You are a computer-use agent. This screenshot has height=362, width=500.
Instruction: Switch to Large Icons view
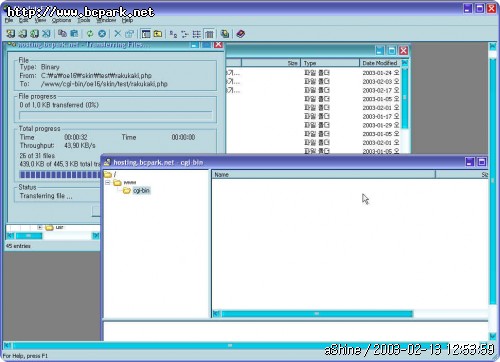tap(173, 34)
